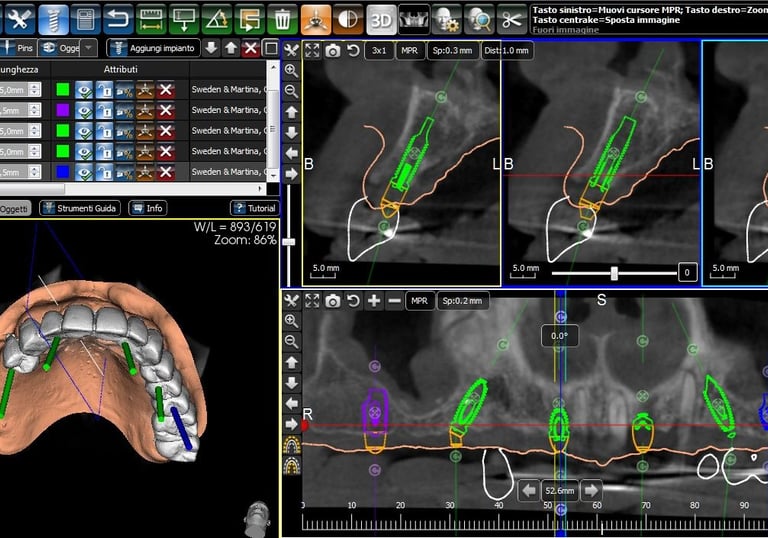Image resolution: width=768 pixels, height=538 pixels.
Task: Click the camera snapshot icon in cross-section view
Action: [x=333, y=50]
